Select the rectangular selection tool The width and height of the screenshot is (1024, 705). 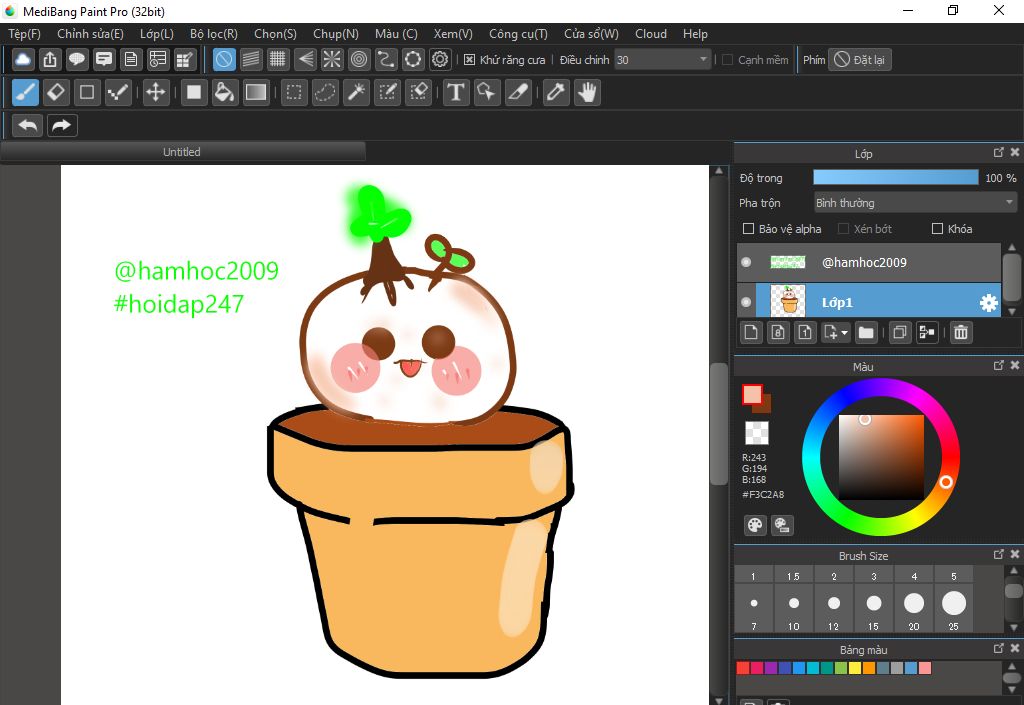click(294, 92)
